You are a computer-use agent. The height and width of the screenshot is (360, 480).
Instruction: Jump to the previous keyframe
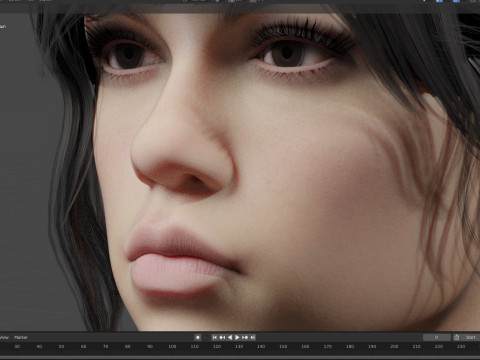[x=222, y=337]
